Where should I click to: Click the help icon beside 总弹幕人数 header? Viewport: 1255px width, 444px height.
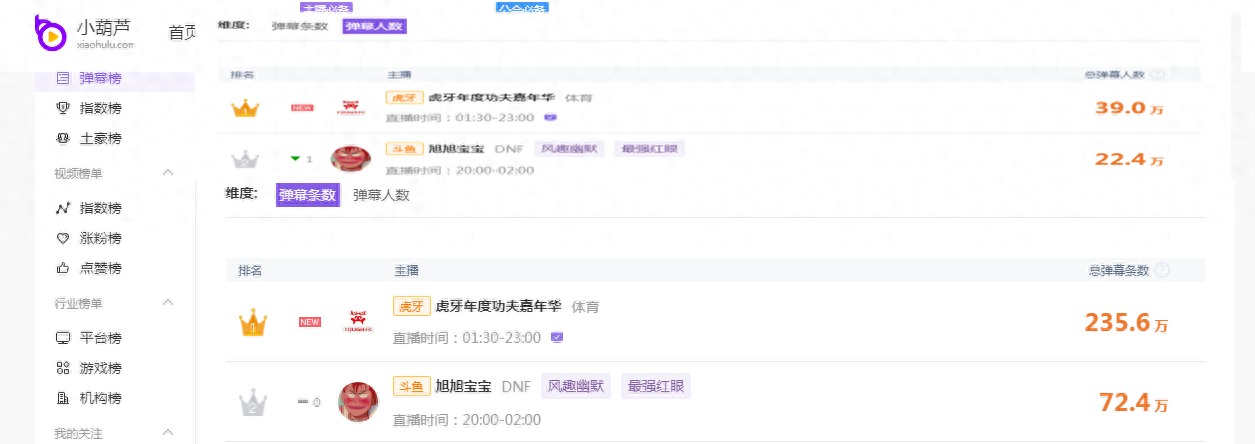click(x=1157, y=75)
